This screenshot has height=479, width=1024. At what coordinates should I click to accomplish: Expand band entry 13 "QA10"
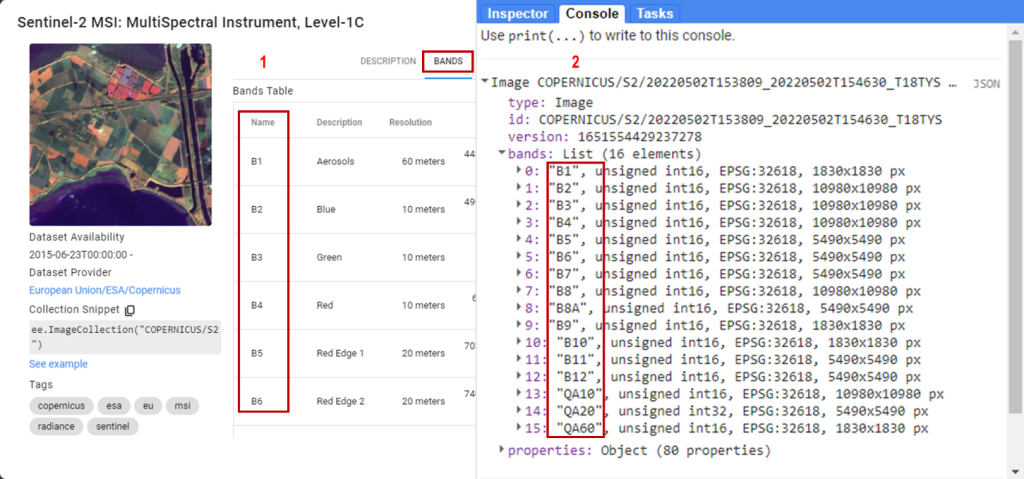click(x=518, y=395)
